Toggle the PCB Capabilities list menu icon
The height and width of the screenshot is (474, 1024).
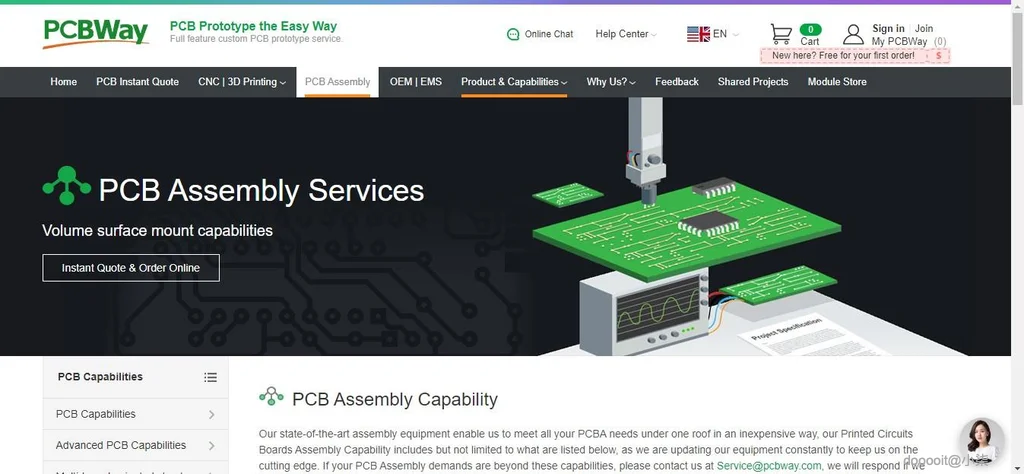point(210,377)
